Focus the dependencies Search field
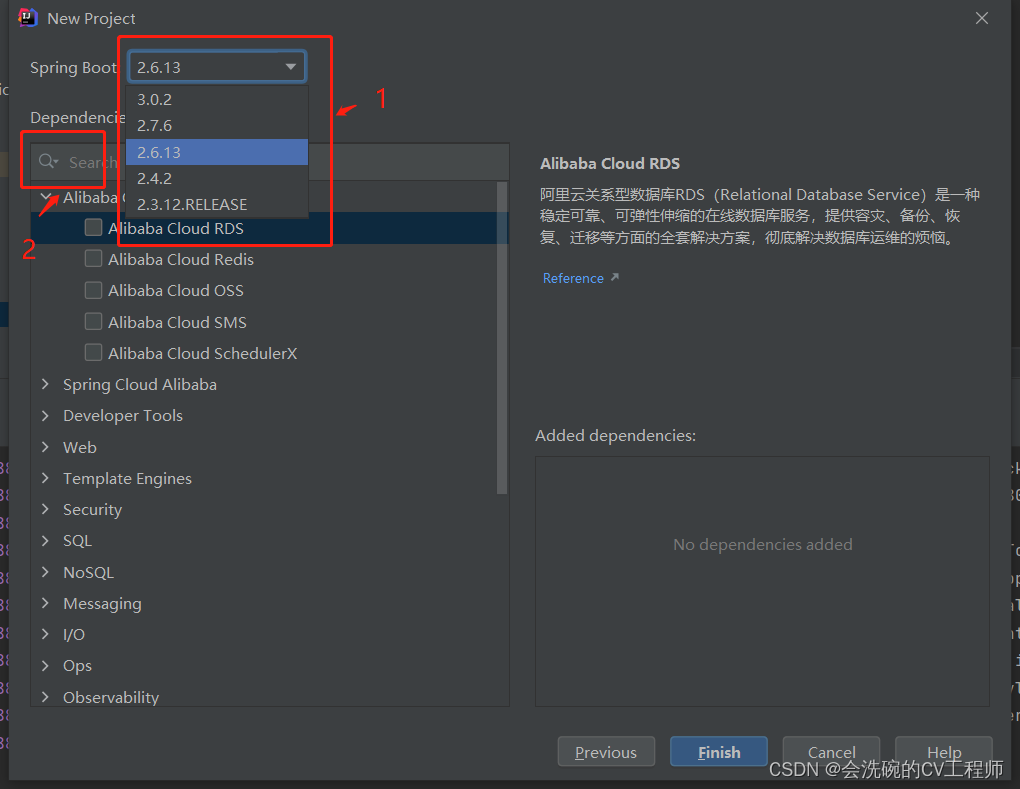 (270, 162)
